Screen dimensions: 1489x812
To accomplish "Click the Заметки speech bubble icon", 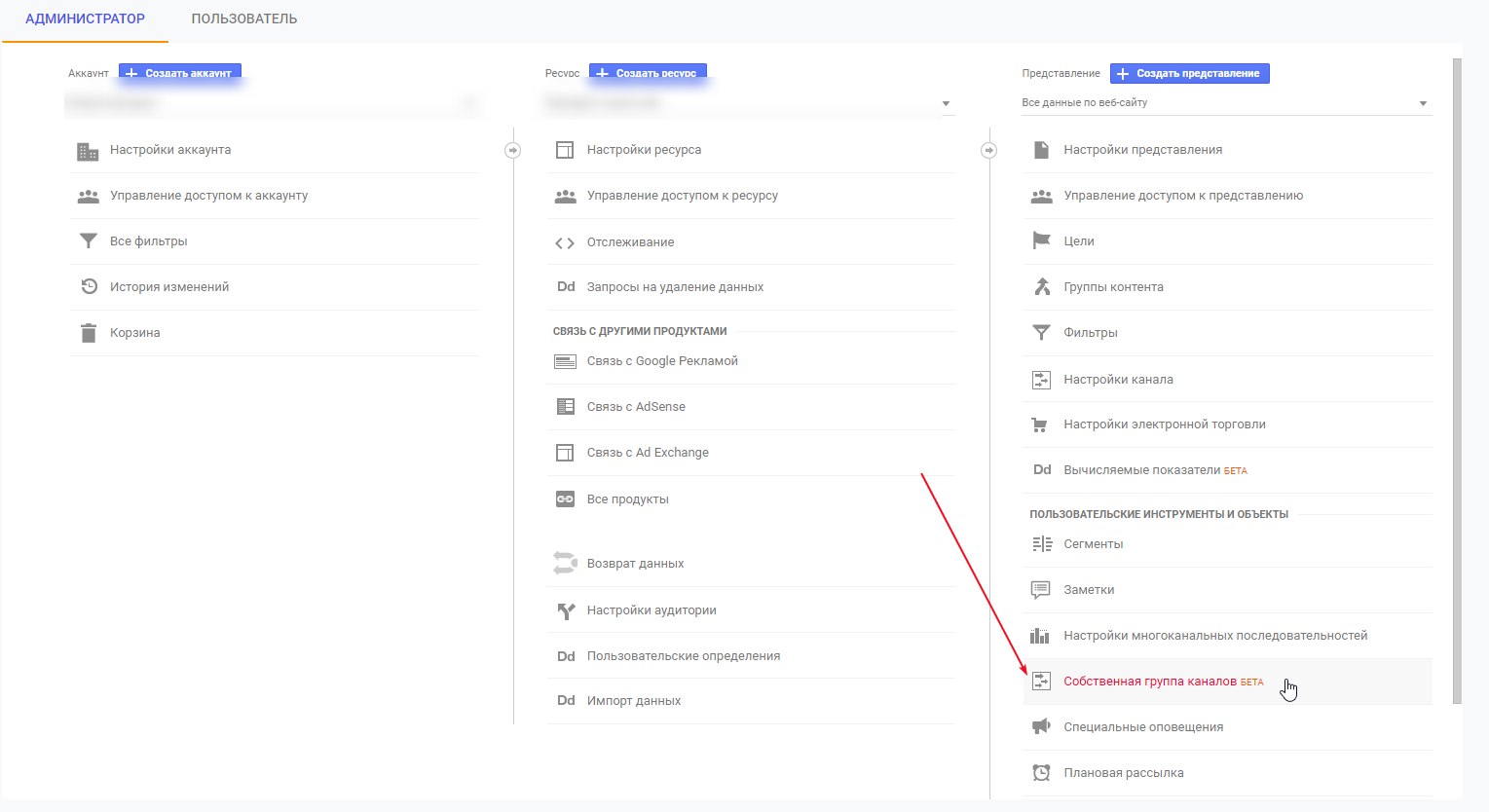I will (x=1041, y=590).
